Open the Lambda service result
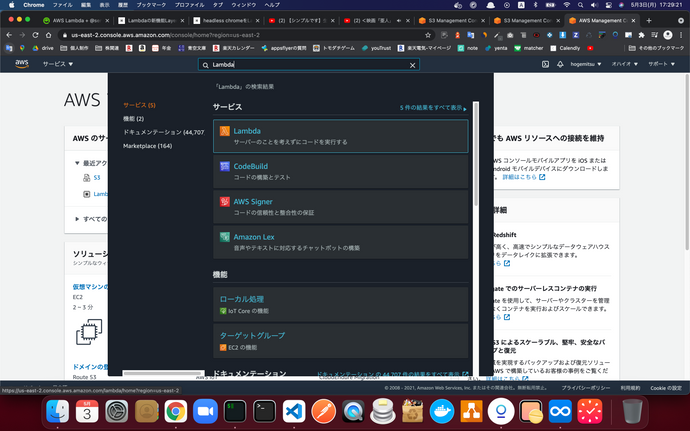690x431 pixels. tap(340, 136)
